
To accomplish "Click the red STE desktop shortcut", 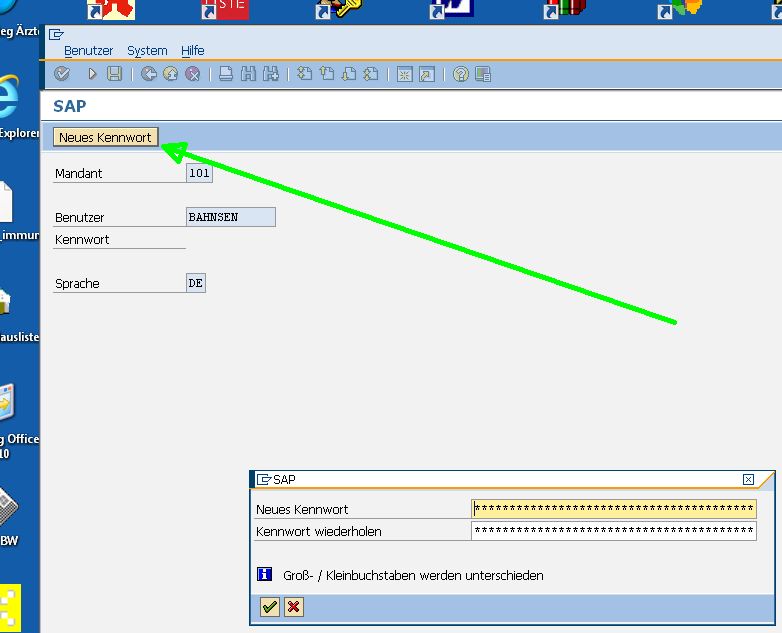I will click(x=225, y=9).
